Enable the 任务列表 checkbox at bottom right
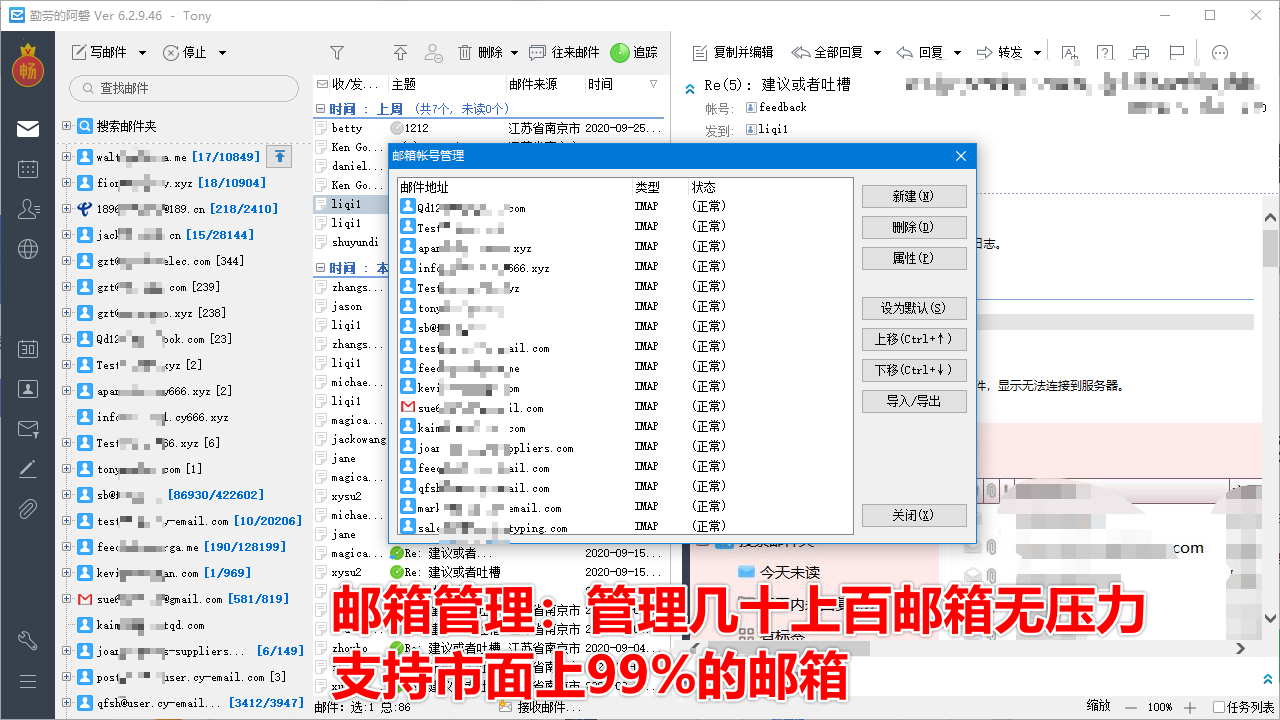The width and height of the screenshot is (1280, 720). [x=1221, y=706]
